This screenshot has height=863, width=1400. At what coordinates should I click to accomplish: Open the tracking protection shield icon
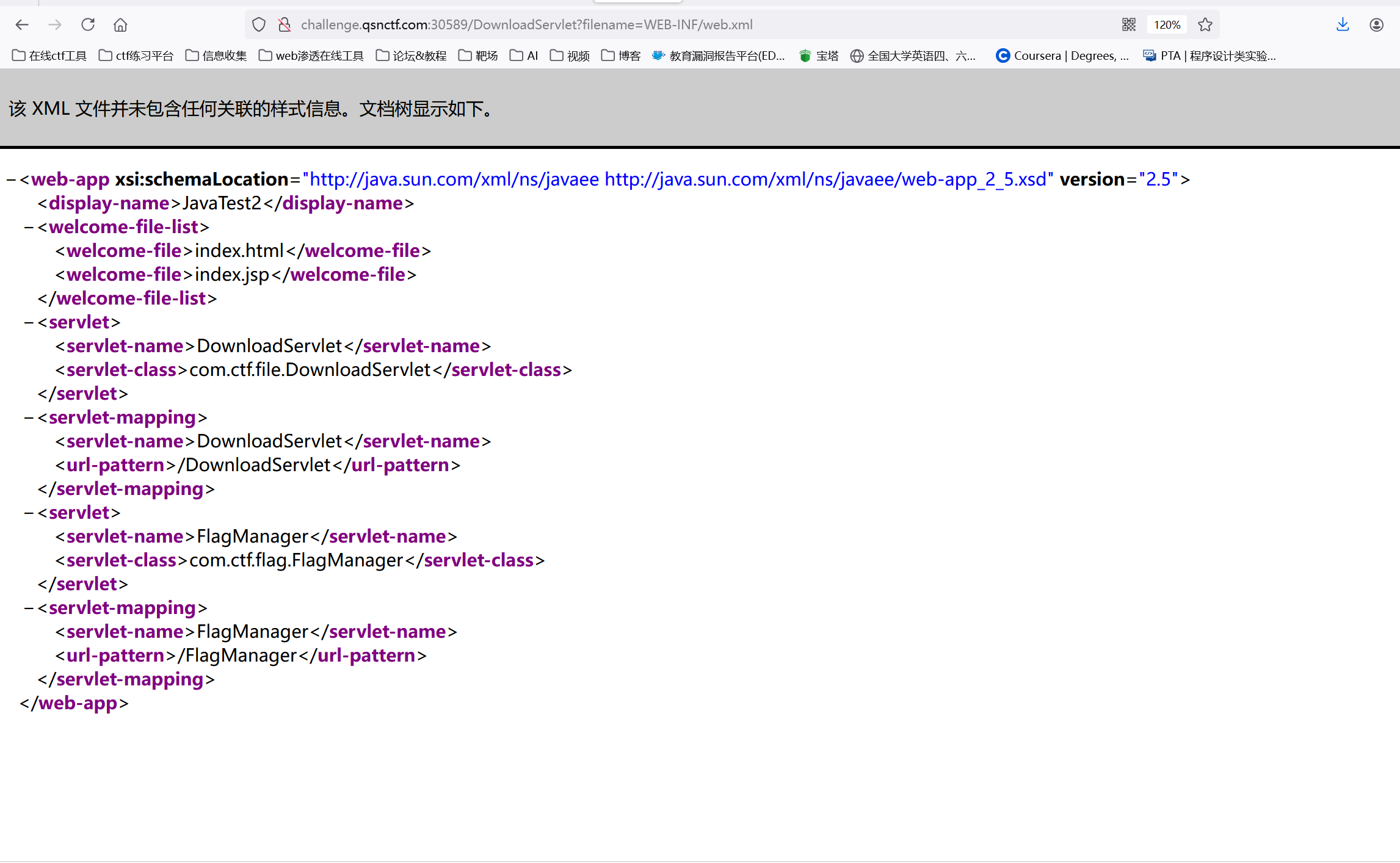(x=259, y=24)
